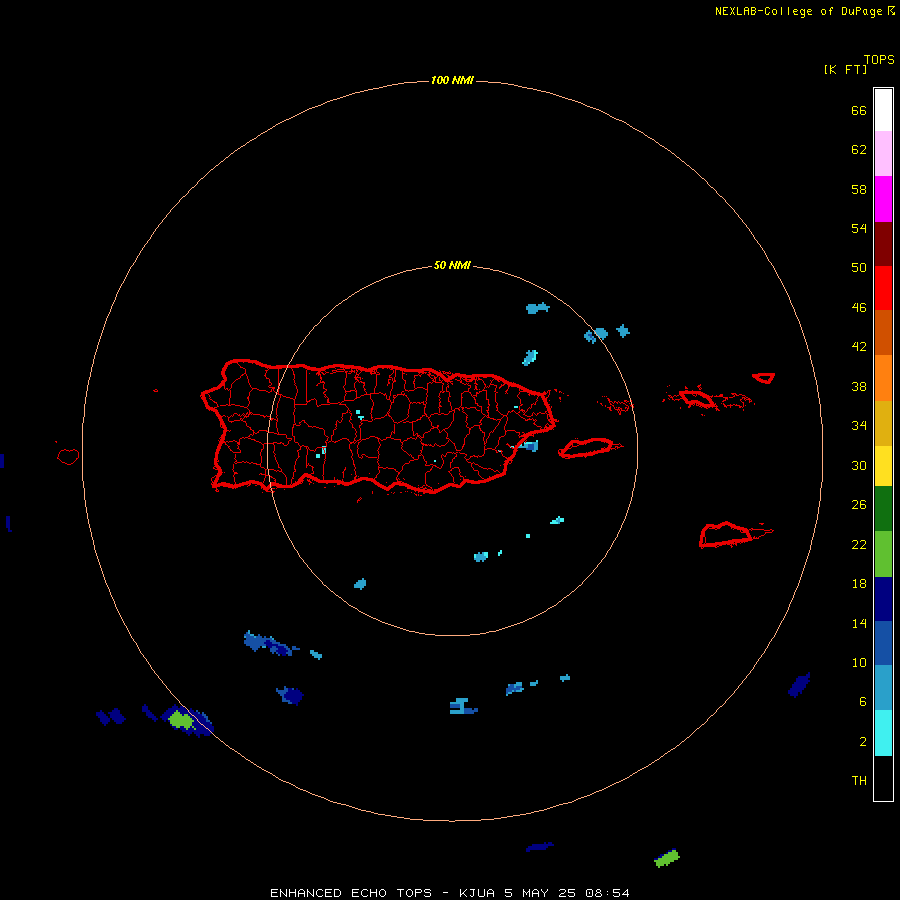Viewport: 900px width, 900px height.
Task: Click the "TH" legend label
Action: [x=859, y=781]
